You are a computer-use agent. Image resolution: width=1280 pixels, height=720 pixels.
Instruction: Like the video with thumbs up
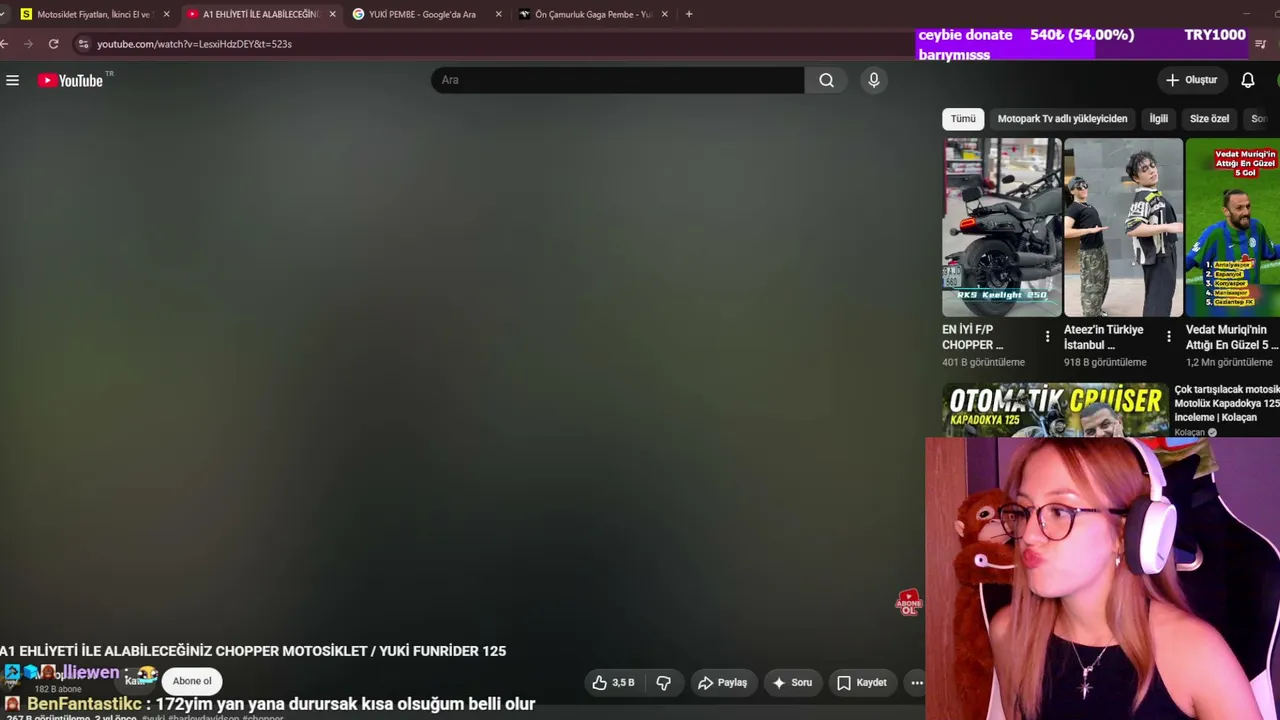613,683
